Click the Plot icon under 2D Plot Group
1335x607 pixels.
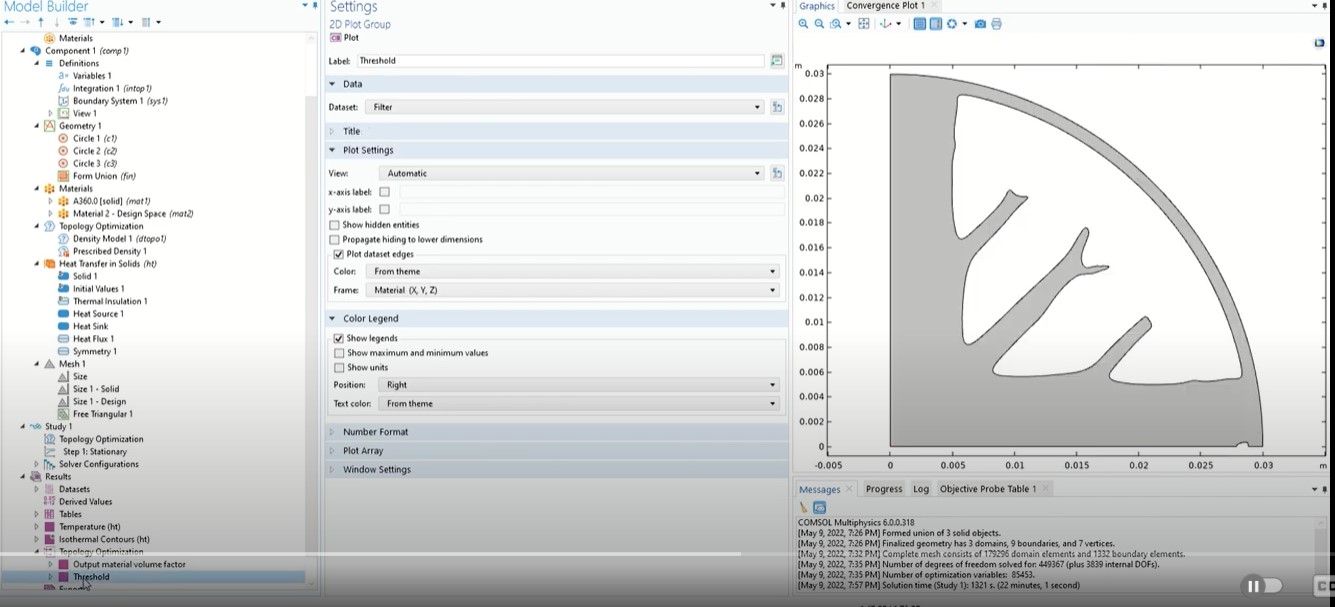(x=344, y=38)
